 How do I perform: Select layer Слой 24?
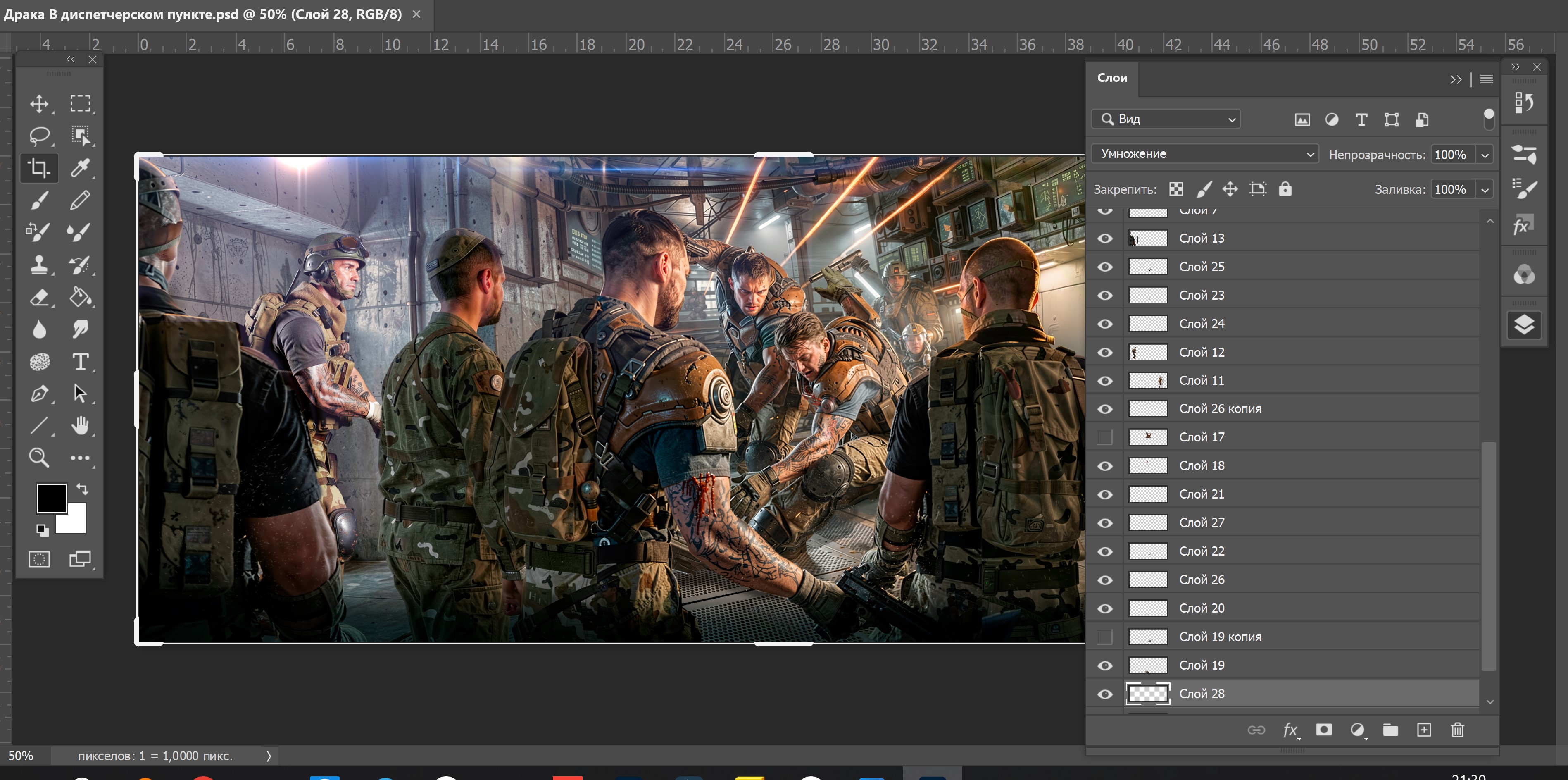(1301, 324)
